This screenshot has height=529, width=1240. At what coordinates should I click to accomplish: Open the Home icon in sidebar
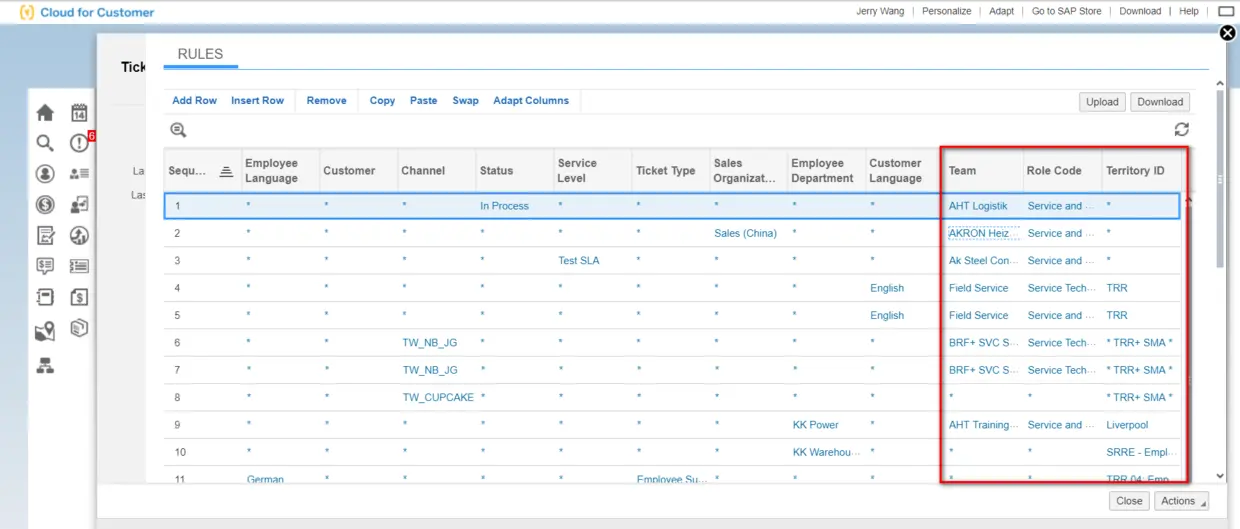point(45,113)
